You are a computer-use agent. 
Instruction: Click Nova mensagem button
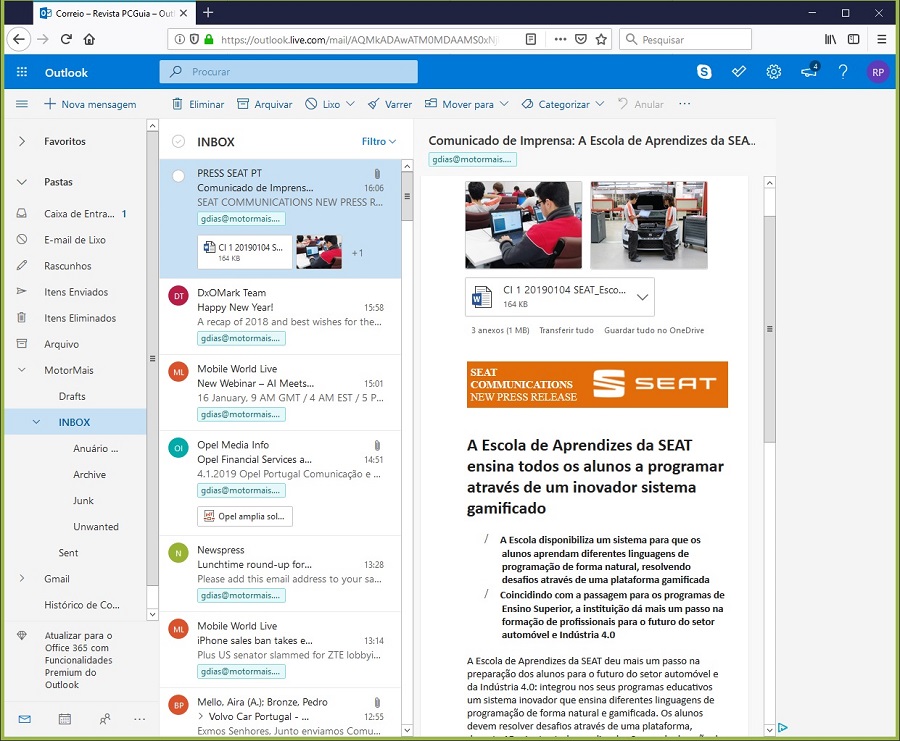point(90,104)
